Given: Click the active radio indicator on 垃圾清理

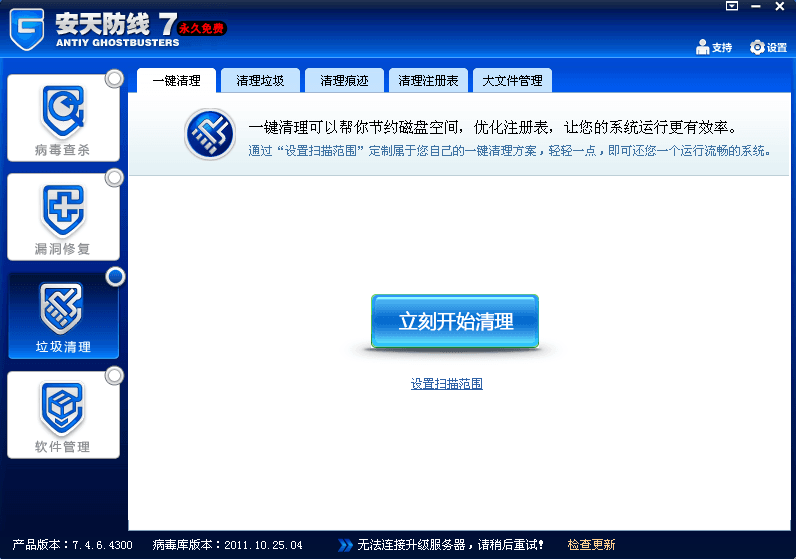Looking at the screenshot, I should click(116, 277).
